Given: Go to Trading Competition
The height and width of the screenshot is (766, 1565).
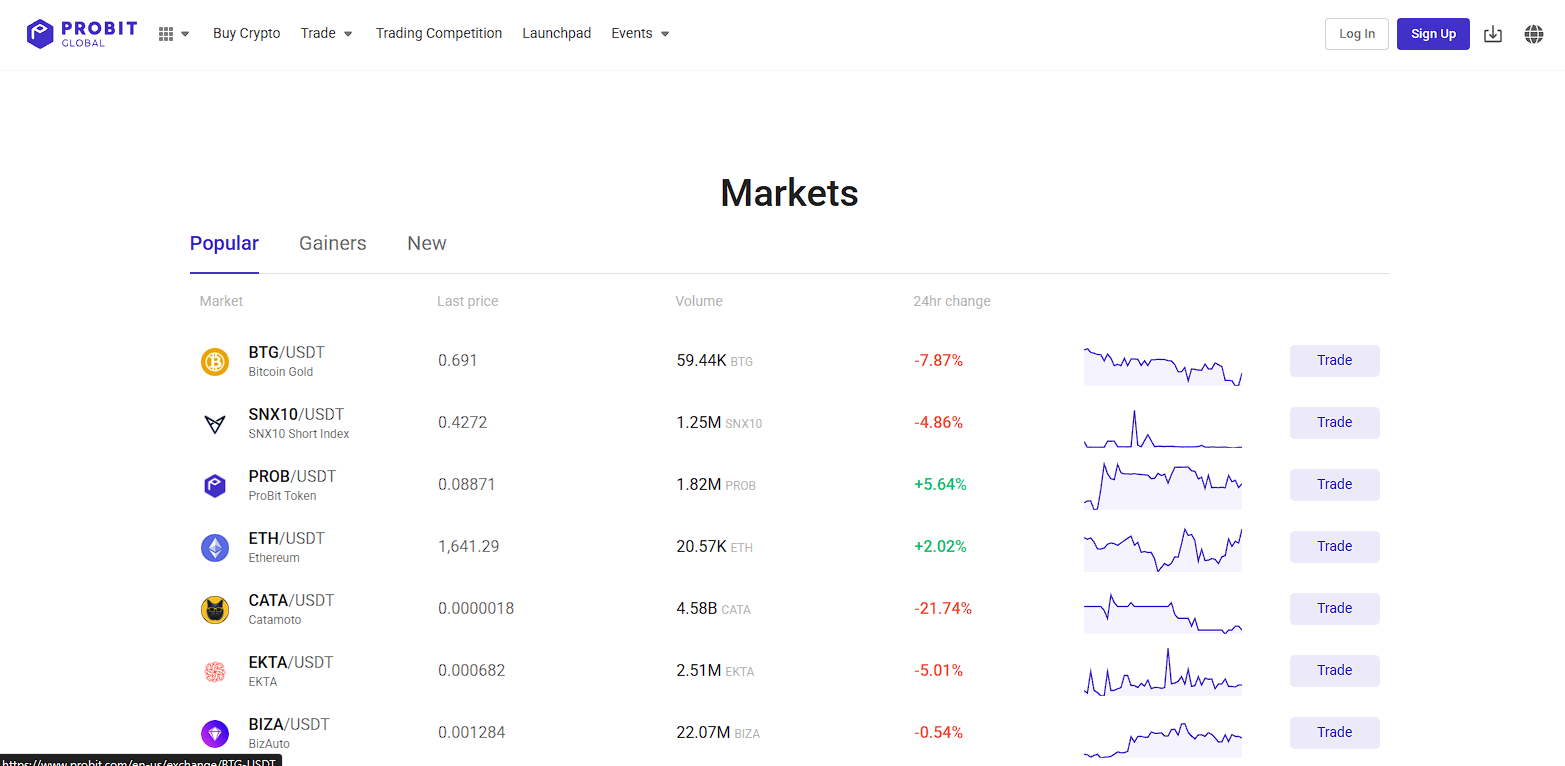Looking at the screenshot, I should tap(439, 33).
